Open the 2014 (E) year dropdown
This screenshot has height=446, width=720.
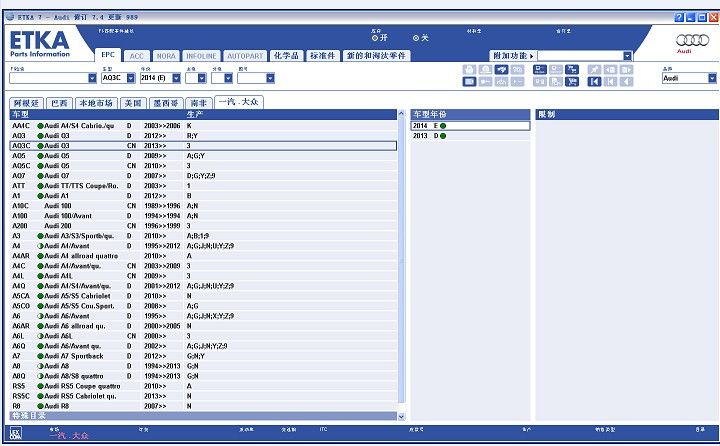pyautogui.click(x=176, y=79)
